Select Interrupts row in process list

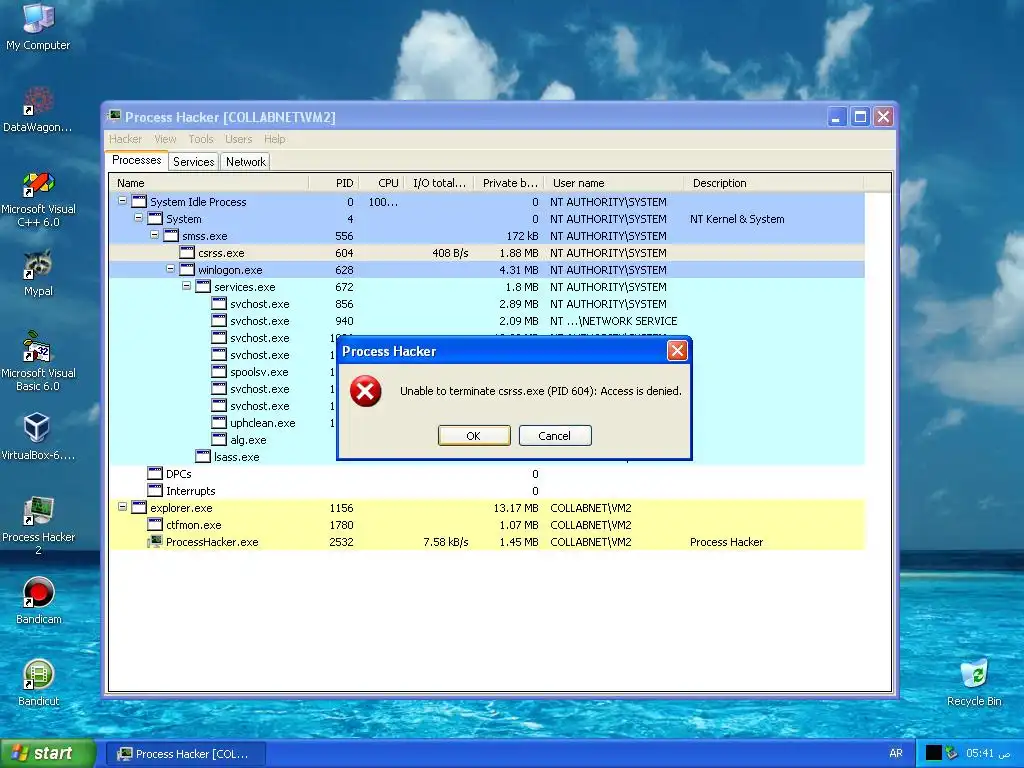tap(487, 490)
